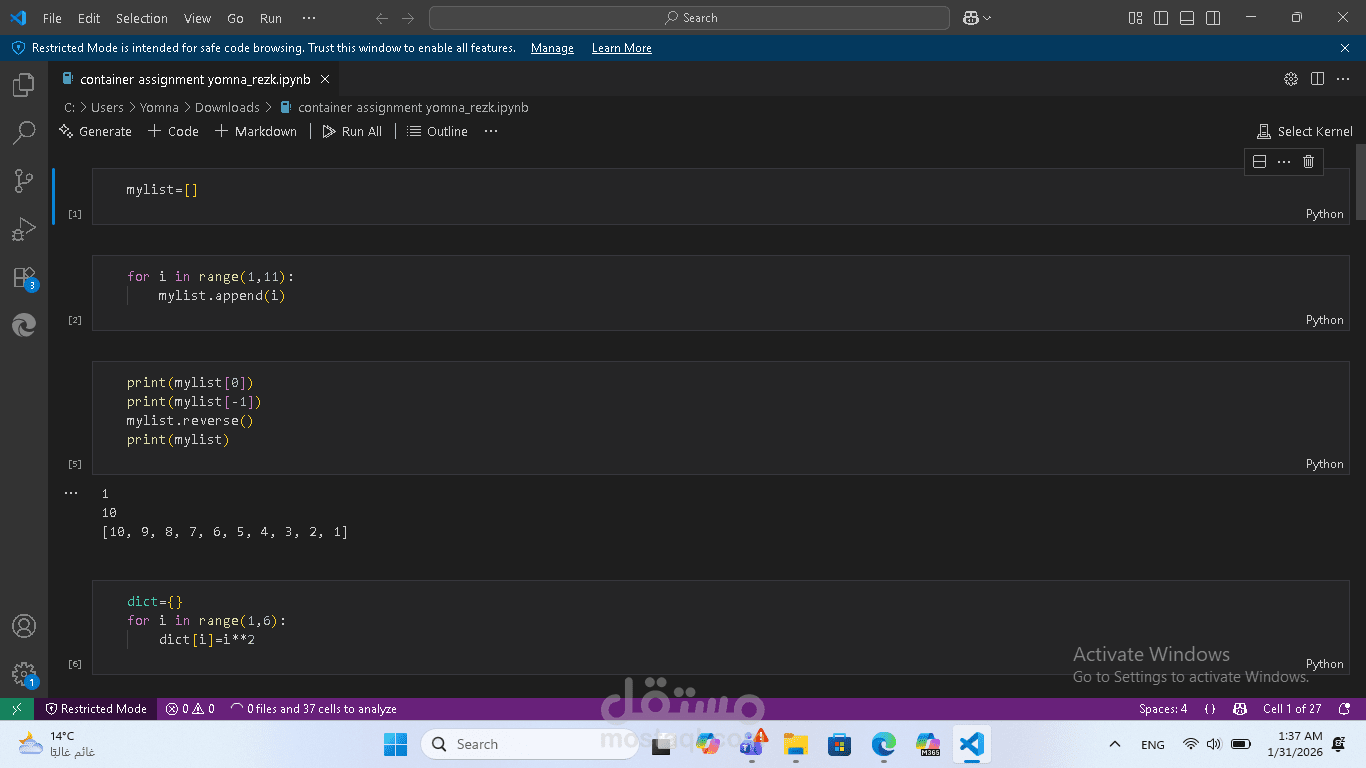The width and height of the screenshot is (1366, 768).
Task: Click Users in the breadcrumb
Action: [x=107, y=107]
